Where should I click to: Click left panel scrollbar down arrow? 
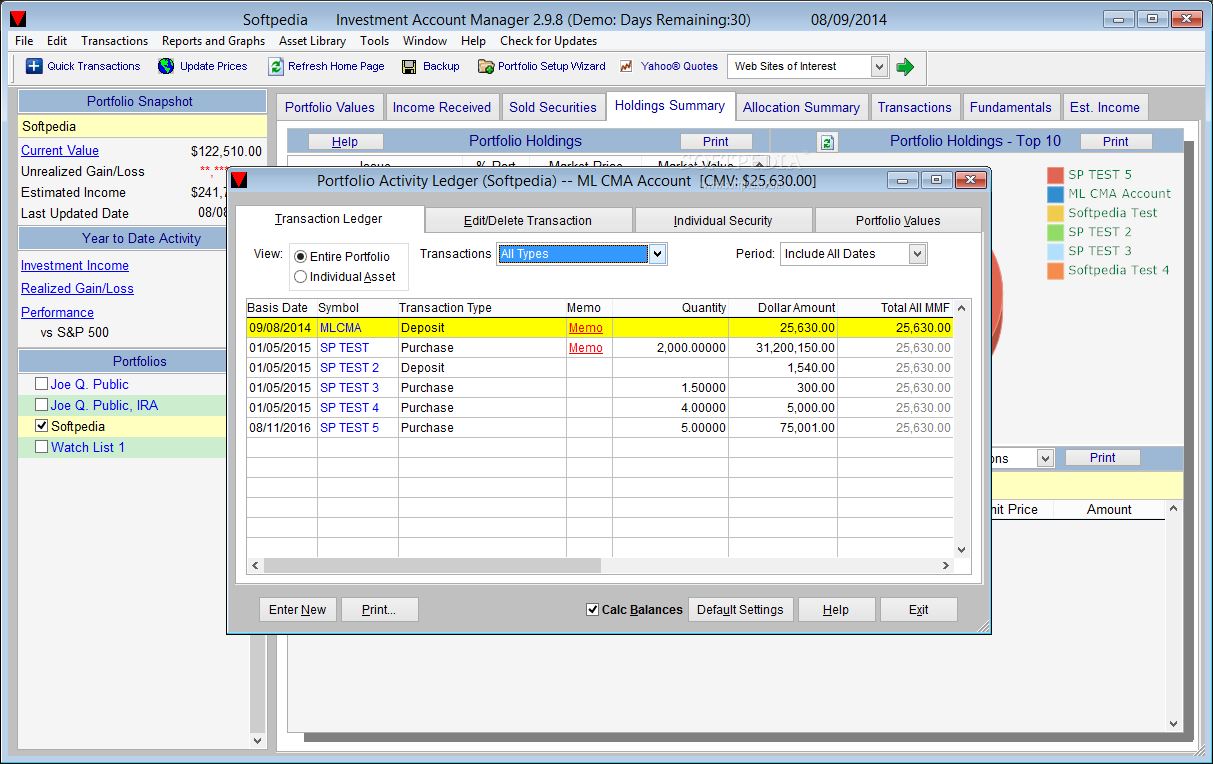(258, 741)
